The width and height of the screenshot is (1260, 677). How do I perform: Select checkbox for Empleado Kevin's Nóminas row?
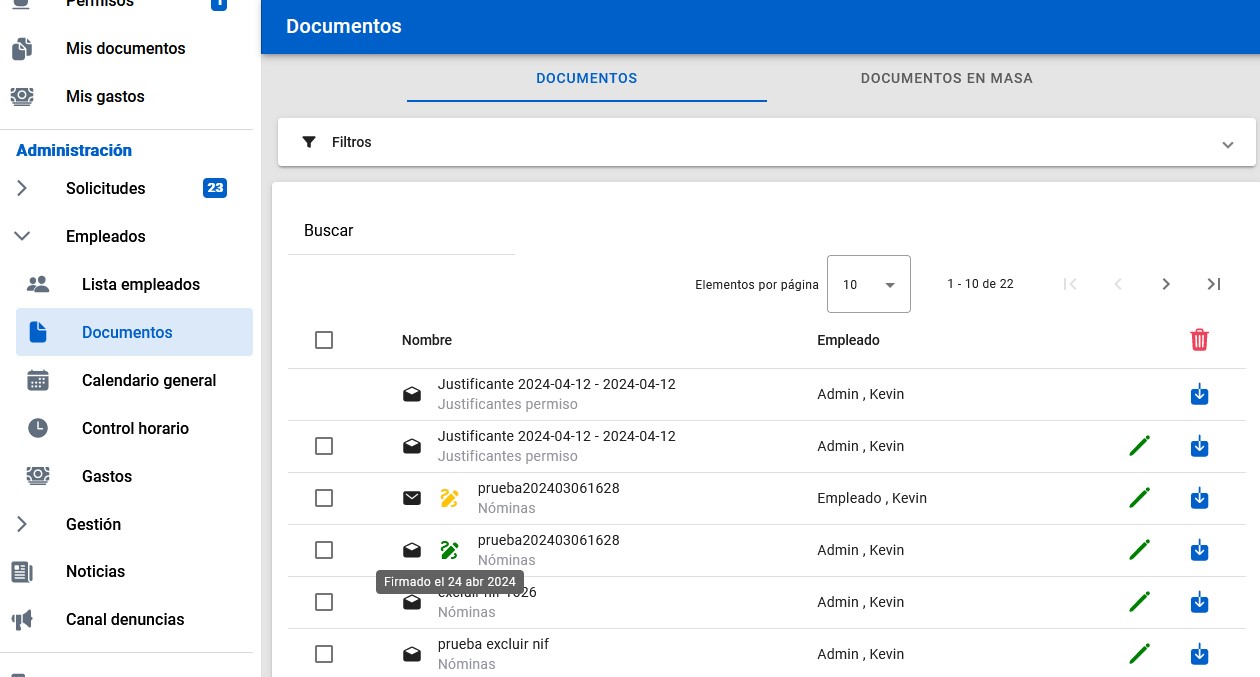[324, 498]
